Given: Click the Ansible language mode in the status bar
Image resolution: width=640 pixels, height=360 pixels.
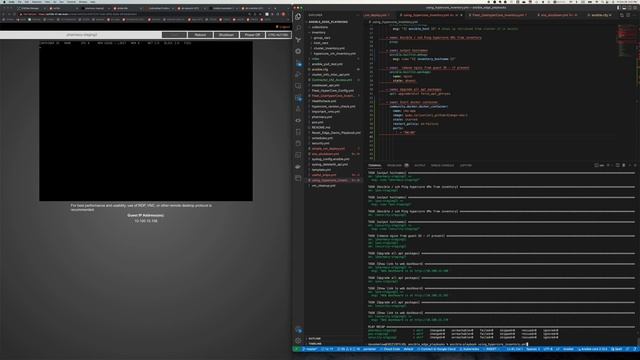Looking at the screenshot, I should 568,349.
